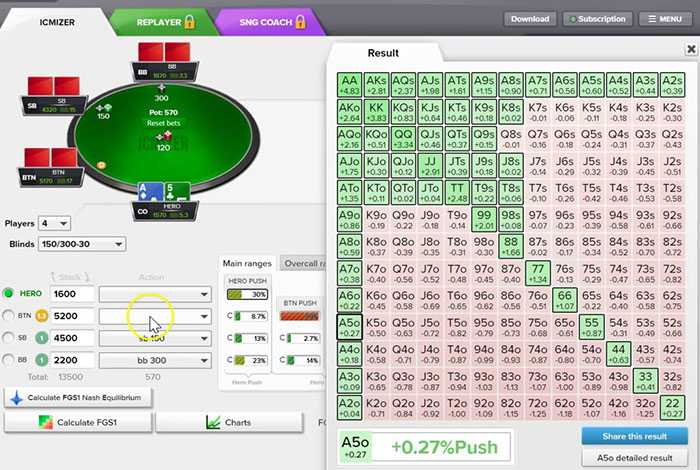Click the HERO PUSH 30% range bar
Viewport: 700px width, 470px height.
[247, 294]
